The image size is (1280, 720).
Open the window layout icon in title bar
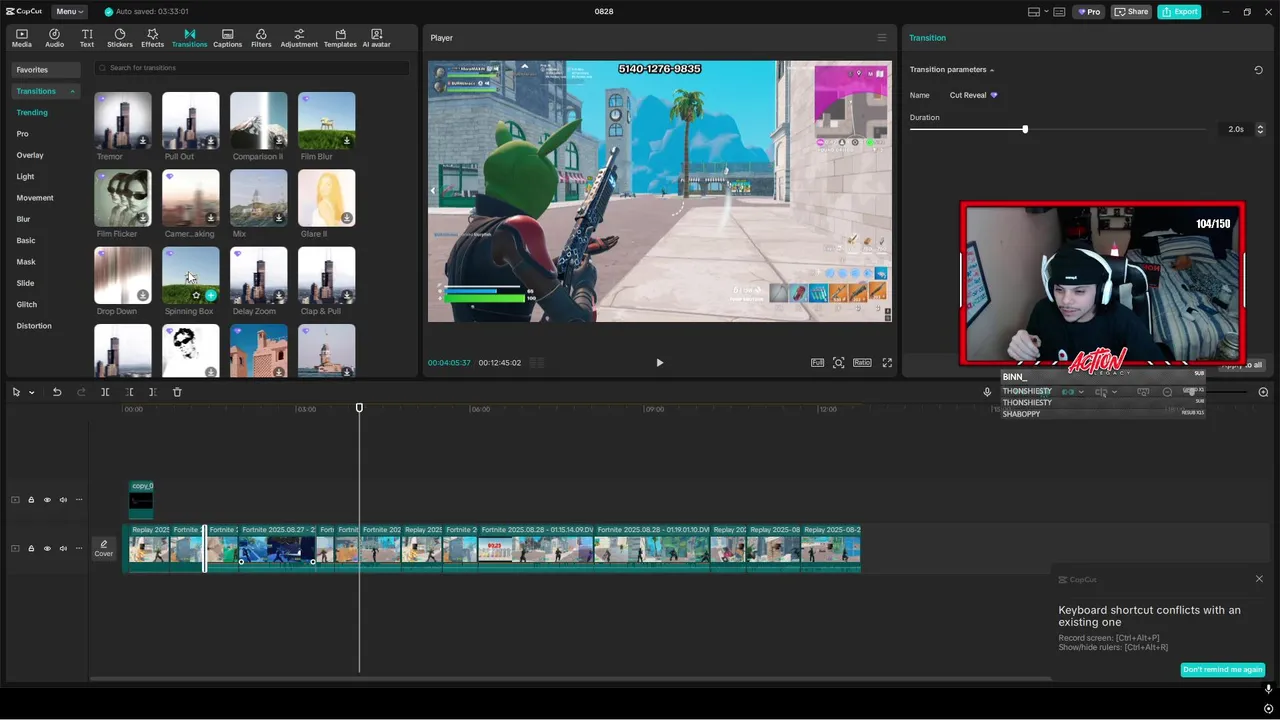1034,12
